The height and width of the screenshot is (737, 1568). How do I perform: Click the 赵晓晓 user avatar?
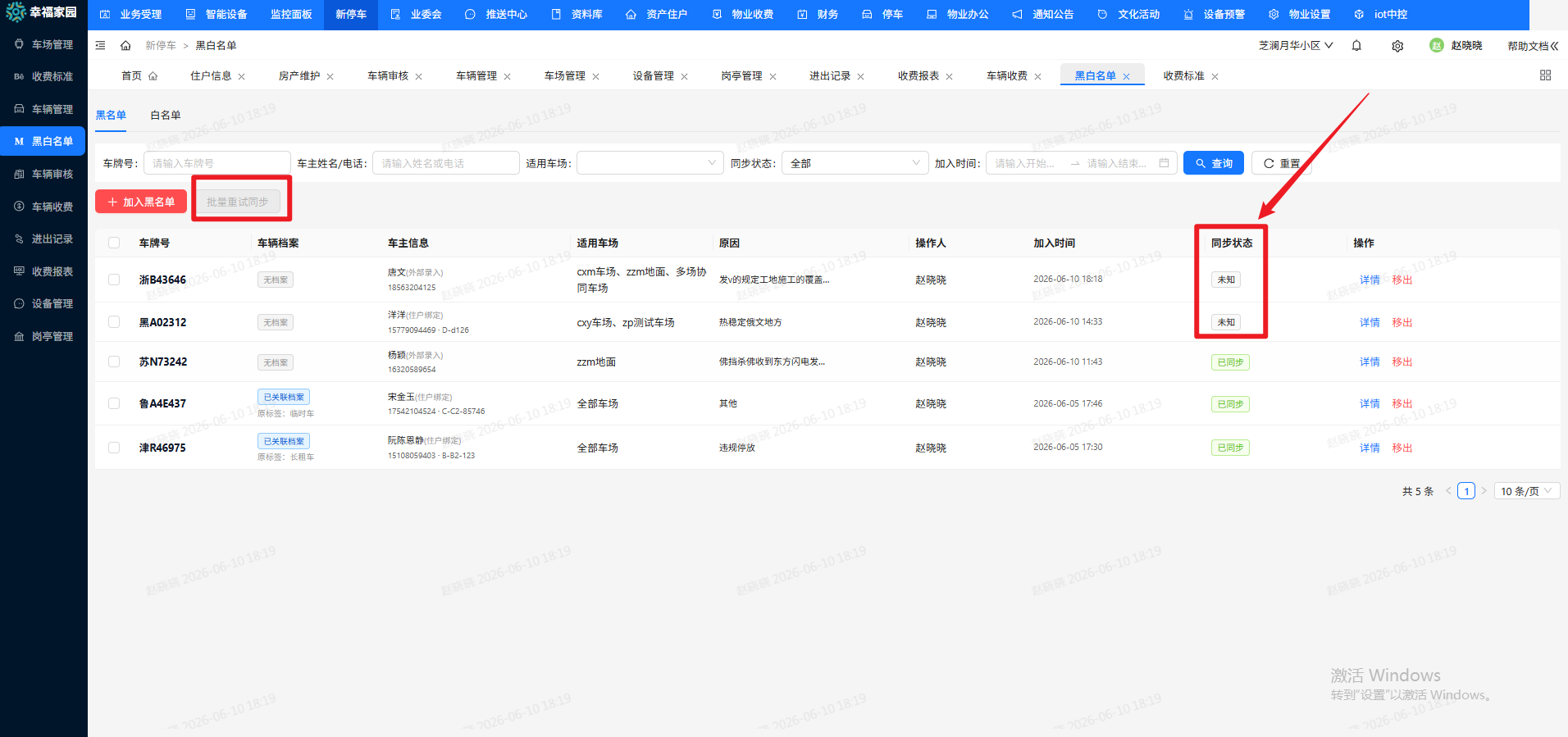click(x=1436, y=46)
